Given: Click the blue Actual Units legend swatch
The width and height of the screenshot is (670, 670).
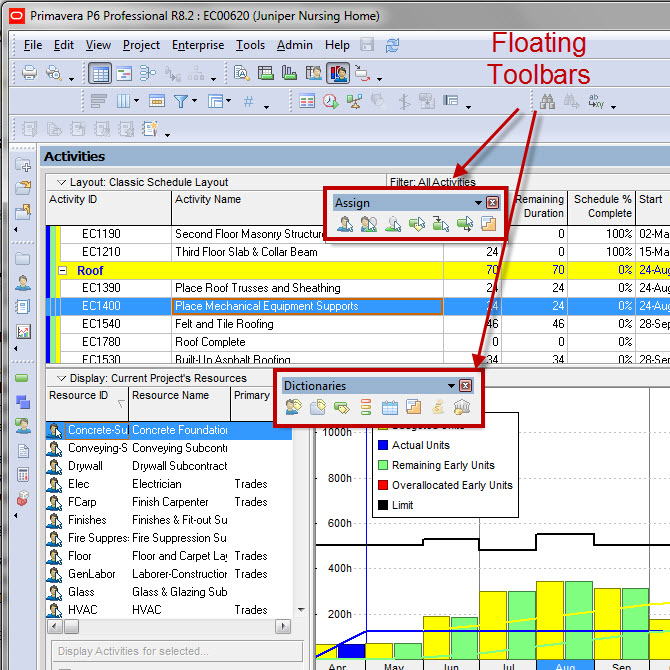Looking at the screenshot, I should pos(383,445).
